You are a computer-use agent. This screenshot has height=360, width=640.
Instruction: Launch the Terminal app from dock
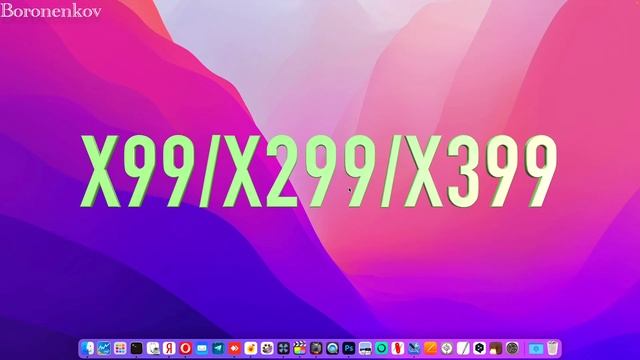136,348
